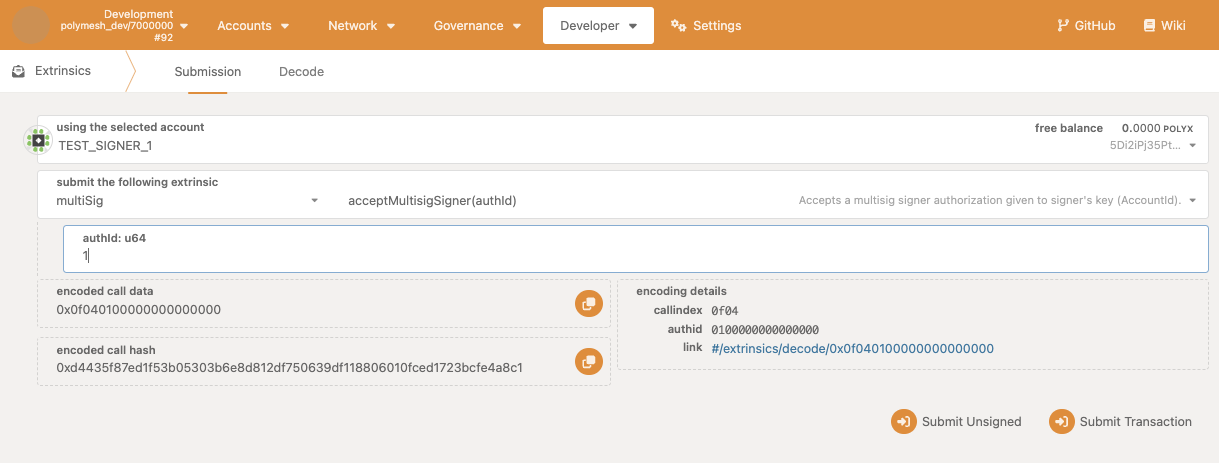Click the Wiki book icon

point(1149,26)
